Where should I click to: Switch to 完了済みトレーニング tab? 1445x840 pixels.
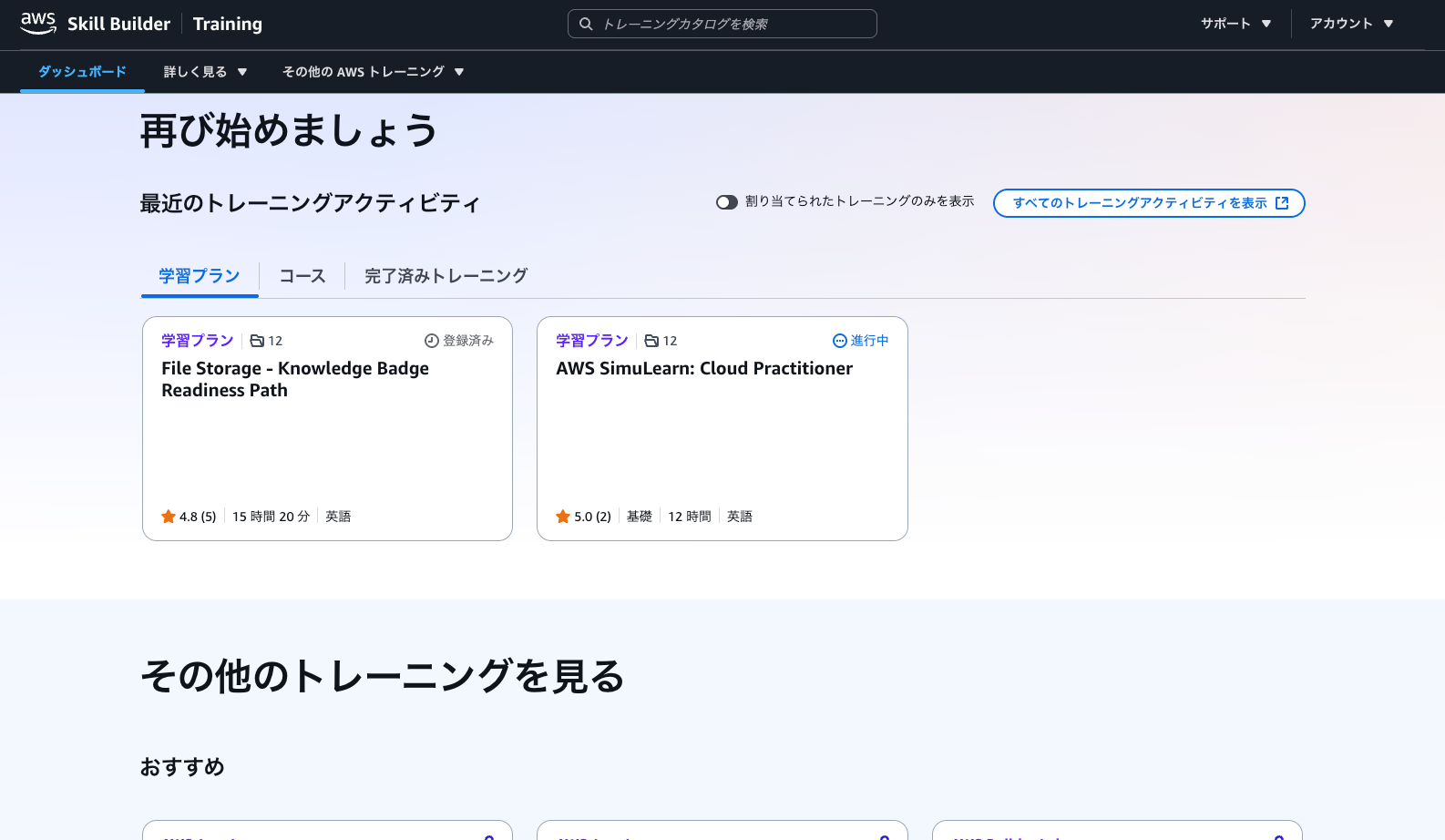click(x=446, y=276)
